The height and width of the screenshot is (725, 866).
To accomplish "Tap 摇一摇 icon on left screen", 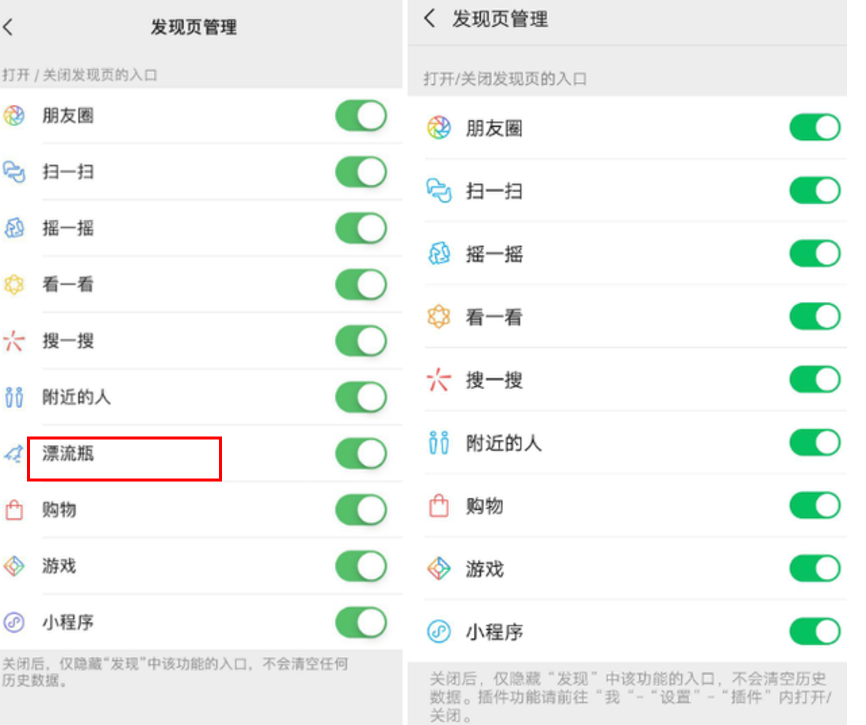I will [14, 228].
